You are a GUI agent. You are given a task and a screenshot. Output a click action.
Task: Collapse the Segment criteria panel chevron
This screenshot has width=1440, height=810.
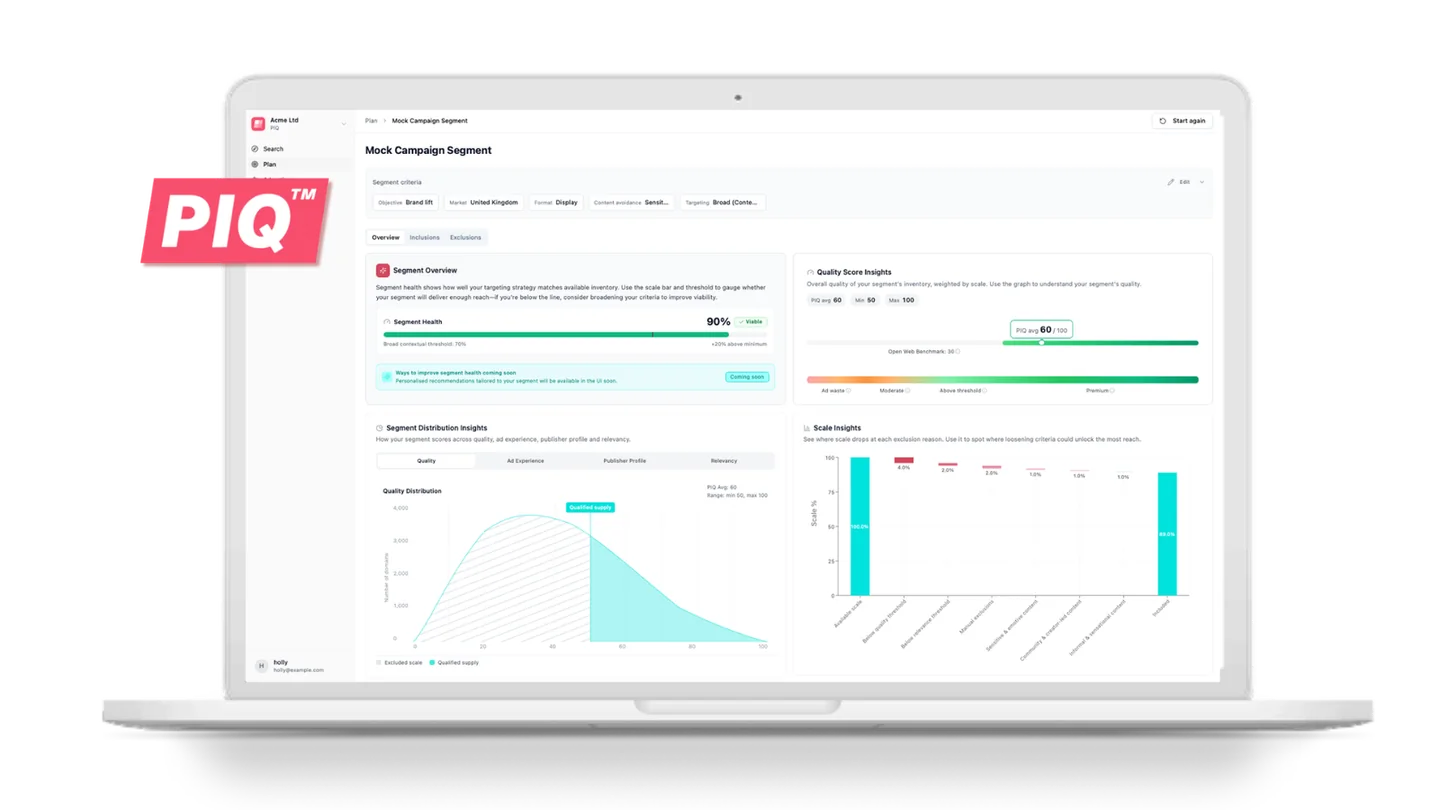pos(1202,182)
